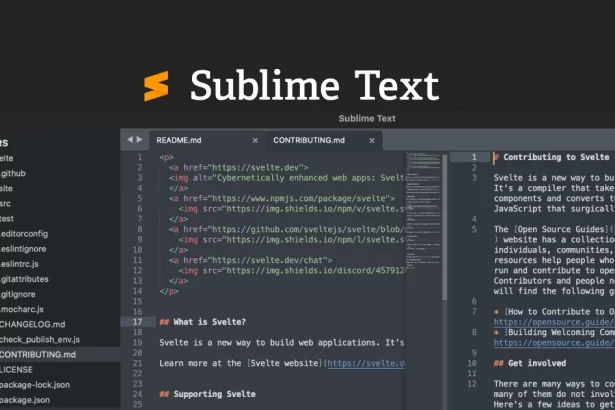615x410 pixels.
Task: Open .mocharc.js in the sidebar
Action: [x=22, y=310]
